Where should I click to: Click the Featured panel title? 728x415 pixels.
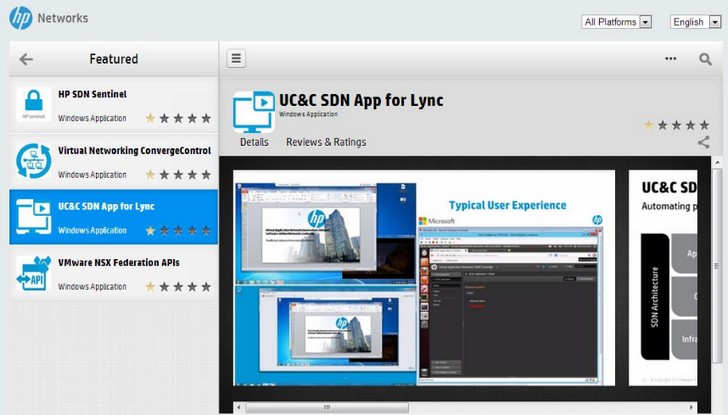(x=114, y=59)
